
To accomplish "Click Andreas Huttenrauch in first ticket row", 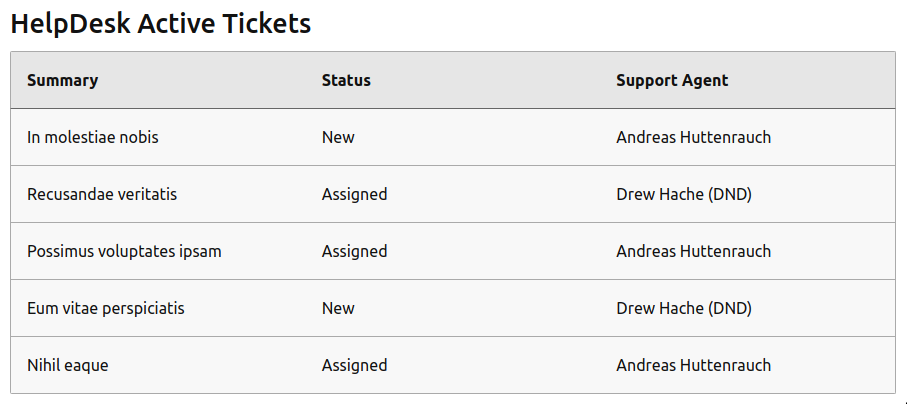I will pos(694,137).
